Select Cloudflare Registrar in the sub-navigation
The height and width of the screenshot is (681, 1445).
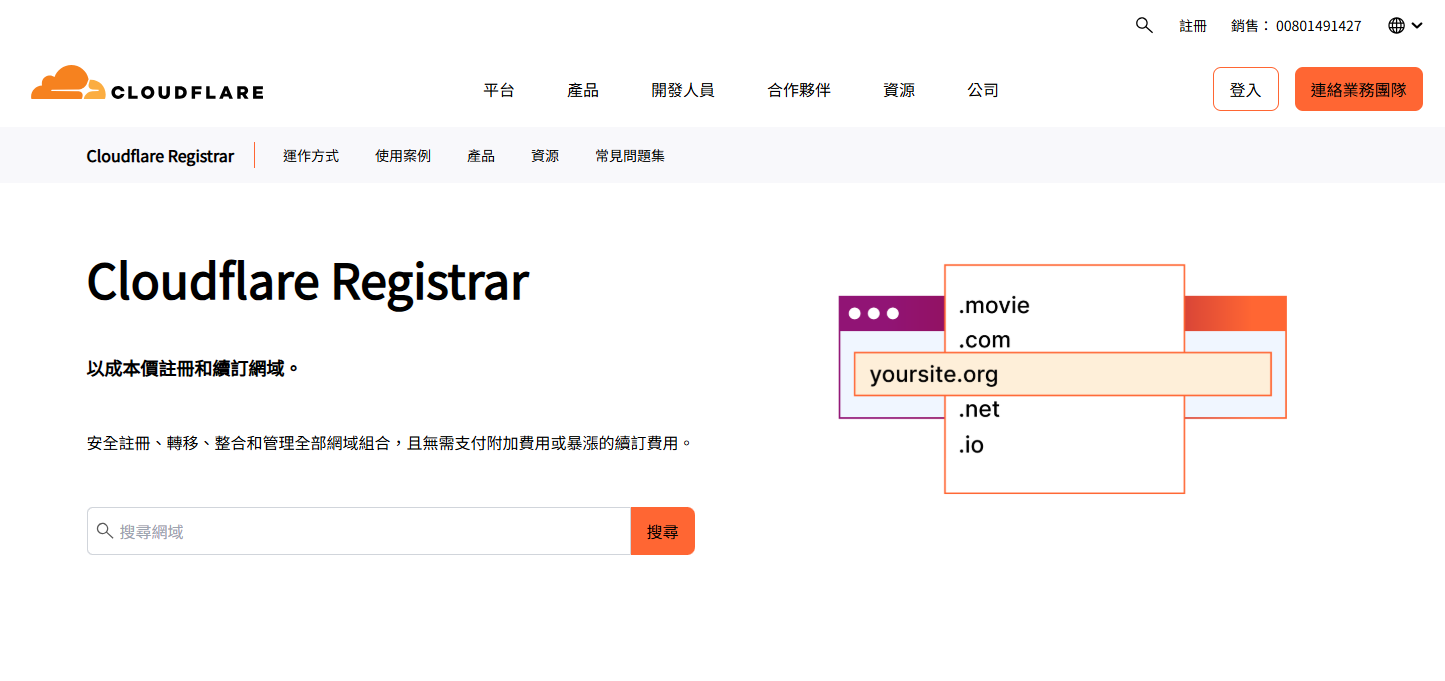click(x=160, y=155)
